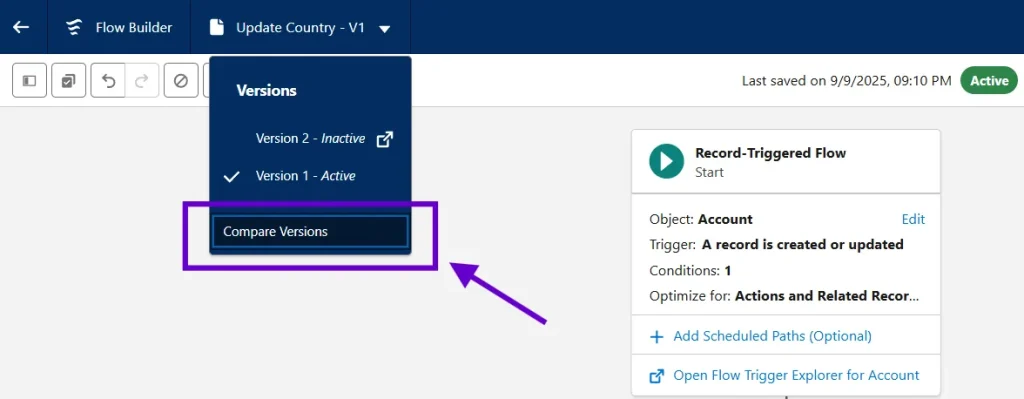Open Version 2 external link icon
The width and height of the screenshot is (1024, 399).
[385, 139]
